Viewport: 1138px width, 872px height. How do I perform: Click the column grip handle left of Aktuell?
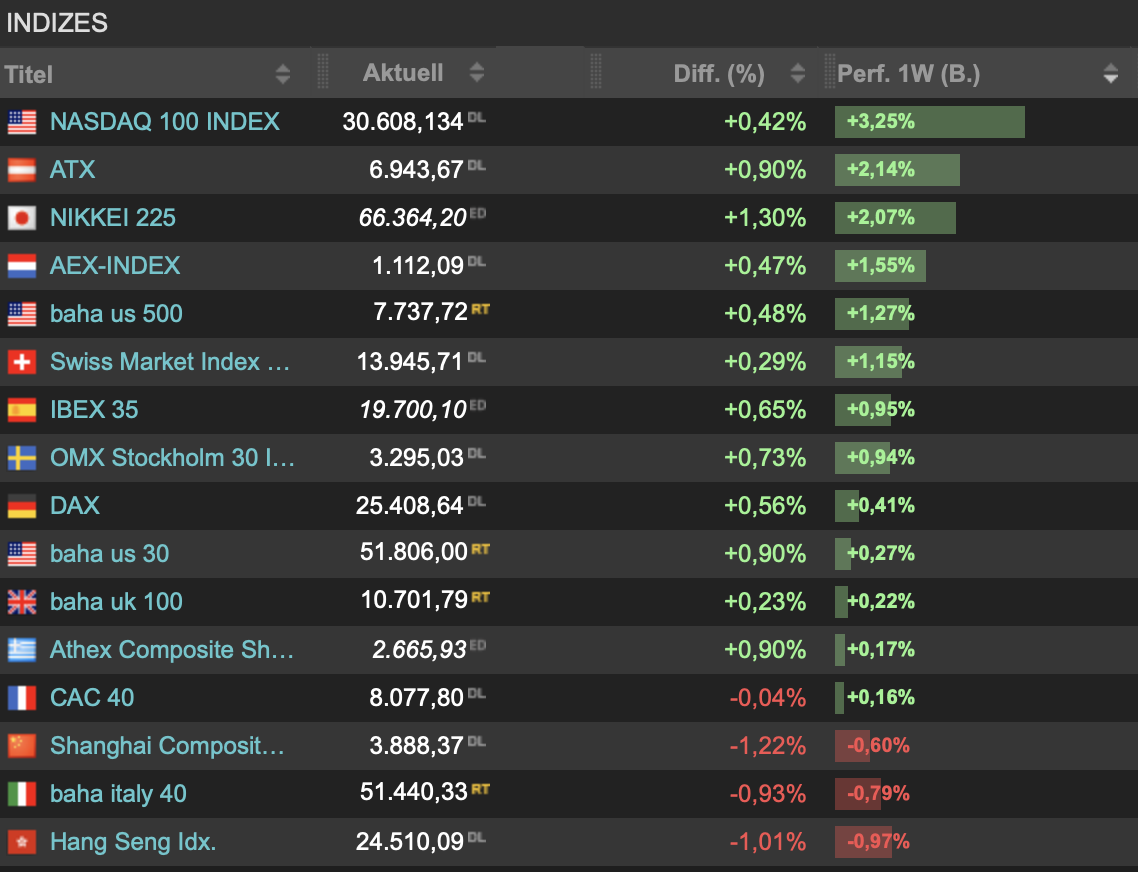point(323,72)
